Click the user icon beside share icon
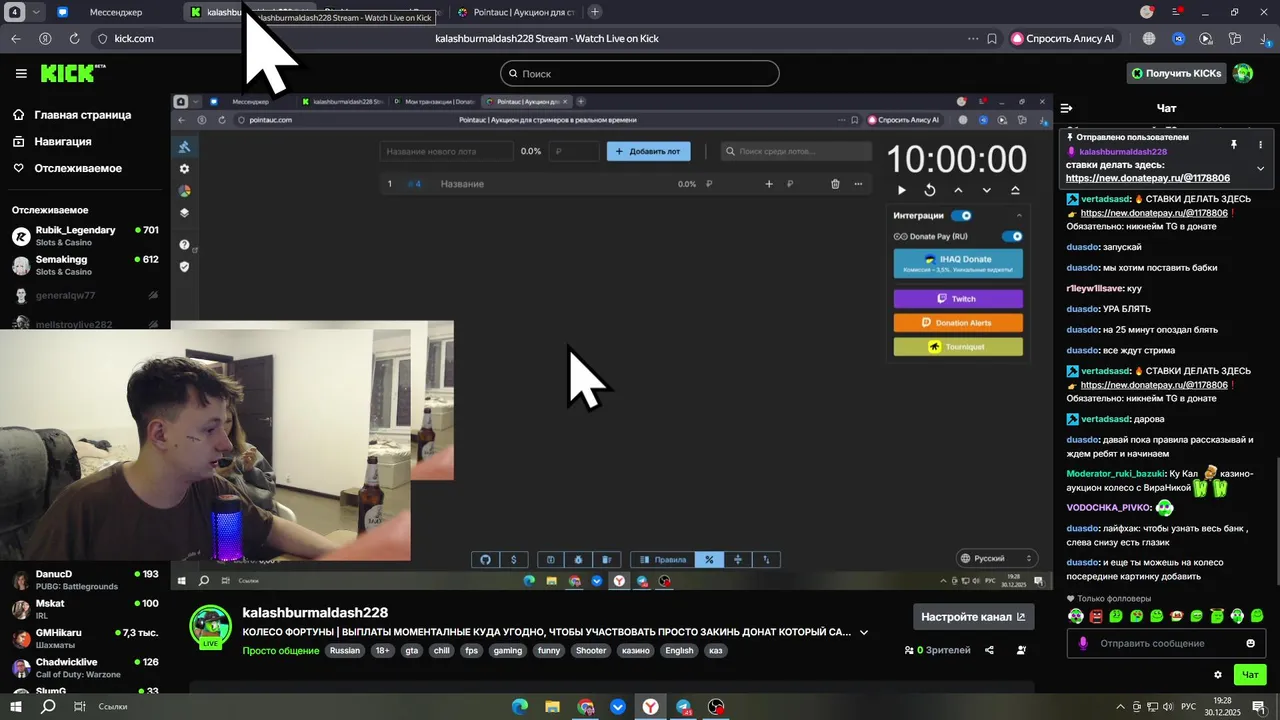1280x720 pixels. pyautogui.click(x=1021, y=650)
